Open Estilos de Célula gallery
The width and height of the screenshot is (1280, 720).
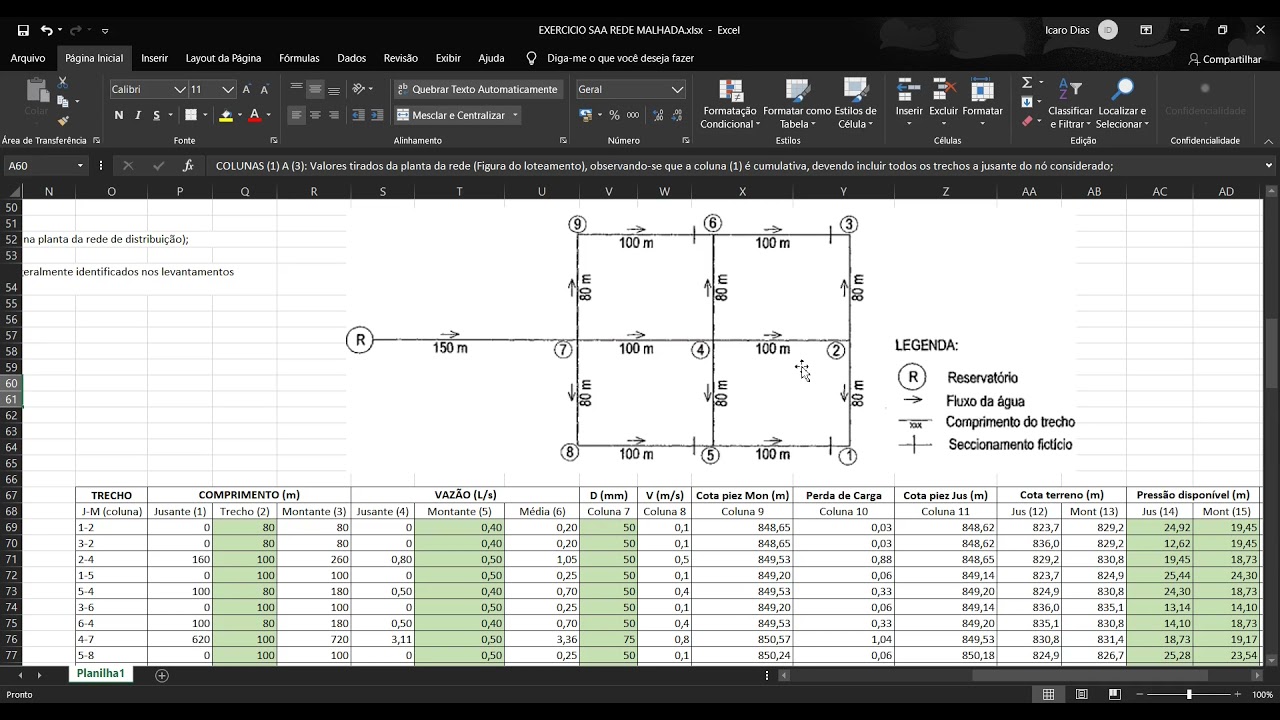point(855,104)
